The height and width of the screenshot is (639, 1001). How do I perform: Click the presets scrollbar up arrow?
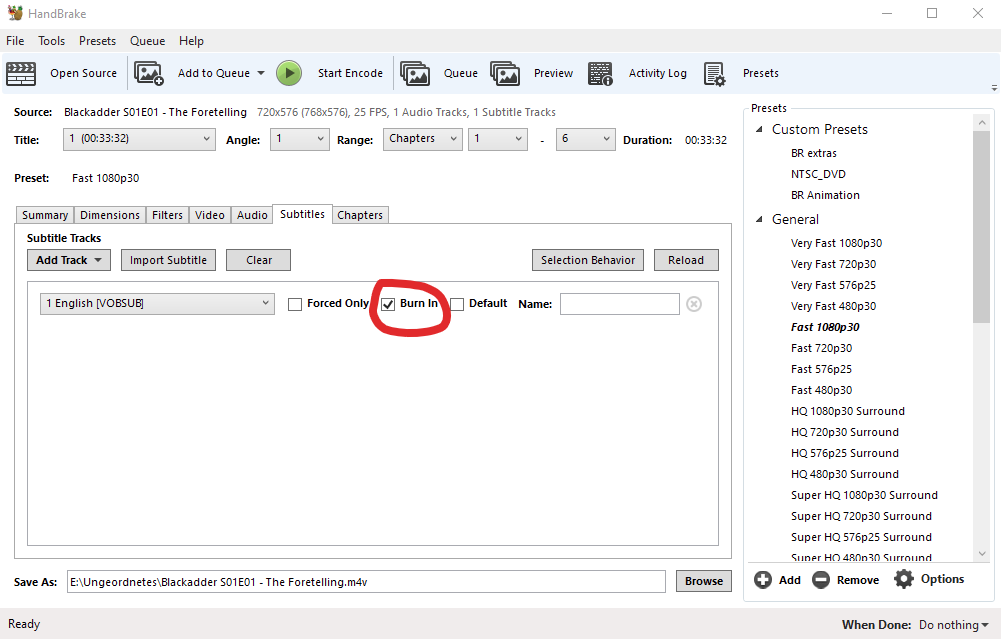[982, 123]
